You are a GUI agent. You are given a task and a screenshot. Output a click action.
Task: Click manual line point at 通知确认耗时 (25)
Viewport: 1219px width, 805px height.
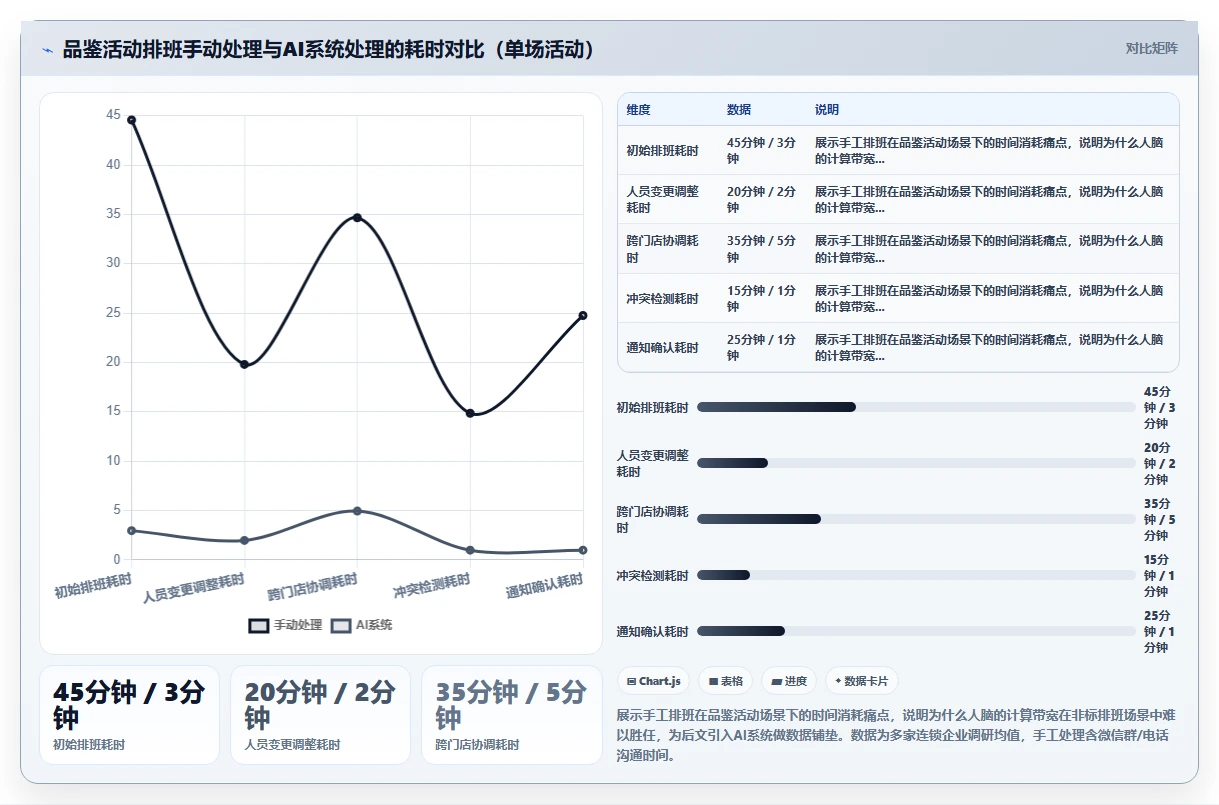tap(583, 315)
